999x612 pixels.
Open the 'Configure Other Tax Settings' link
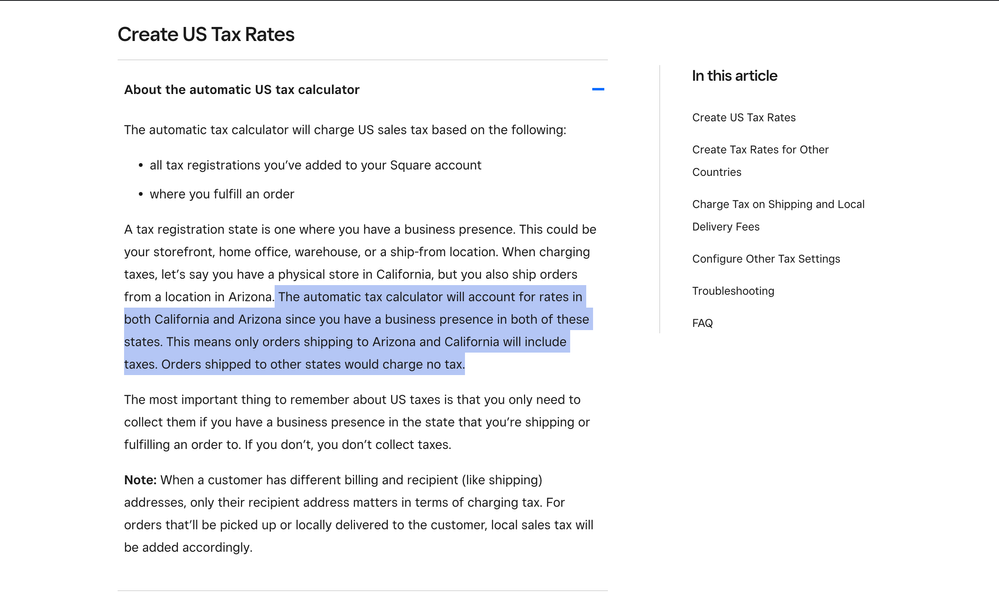click(766, 259)
